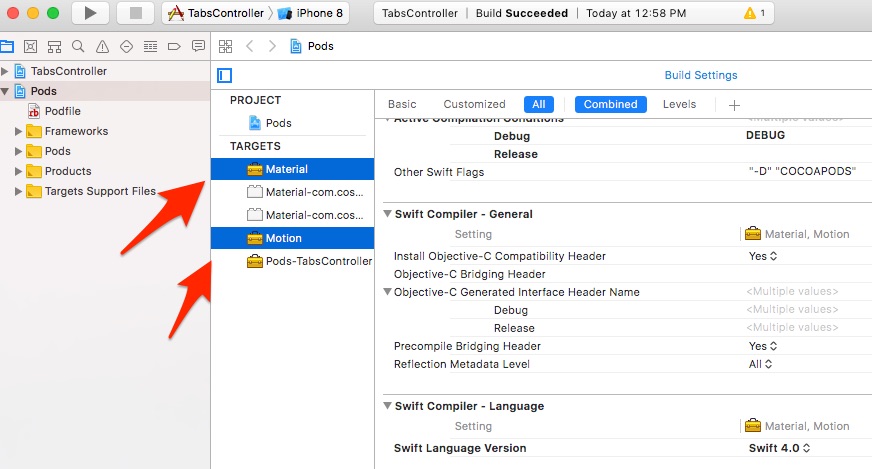Open the Swift Language Version Swift 4.0 popup
The height and width of the screenshot is (469, 872).
point(779,448)
